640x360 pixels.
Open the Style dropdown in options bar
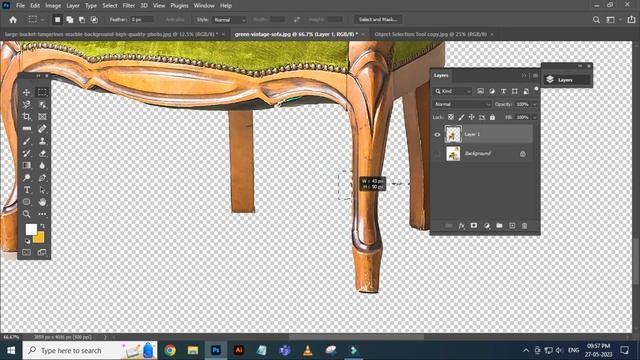229,20
